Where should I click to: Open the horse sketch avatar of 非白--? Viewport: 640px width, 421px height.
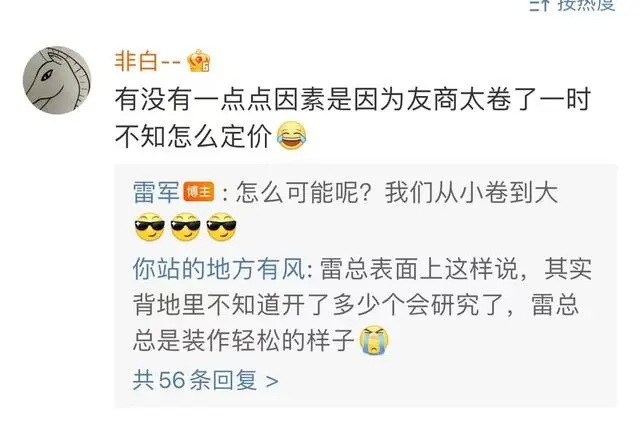pyautogui.click(x=57, y=80)
